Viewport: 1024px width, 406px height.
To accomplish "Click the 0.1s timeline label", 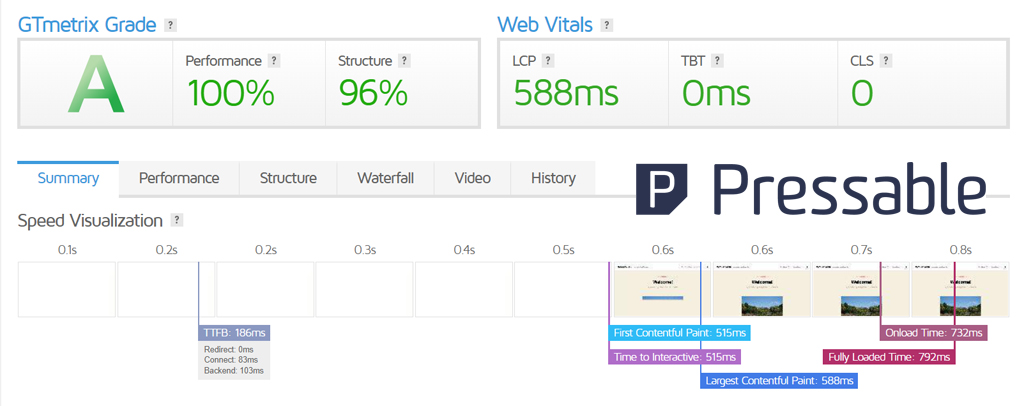I will coord(67,250).
